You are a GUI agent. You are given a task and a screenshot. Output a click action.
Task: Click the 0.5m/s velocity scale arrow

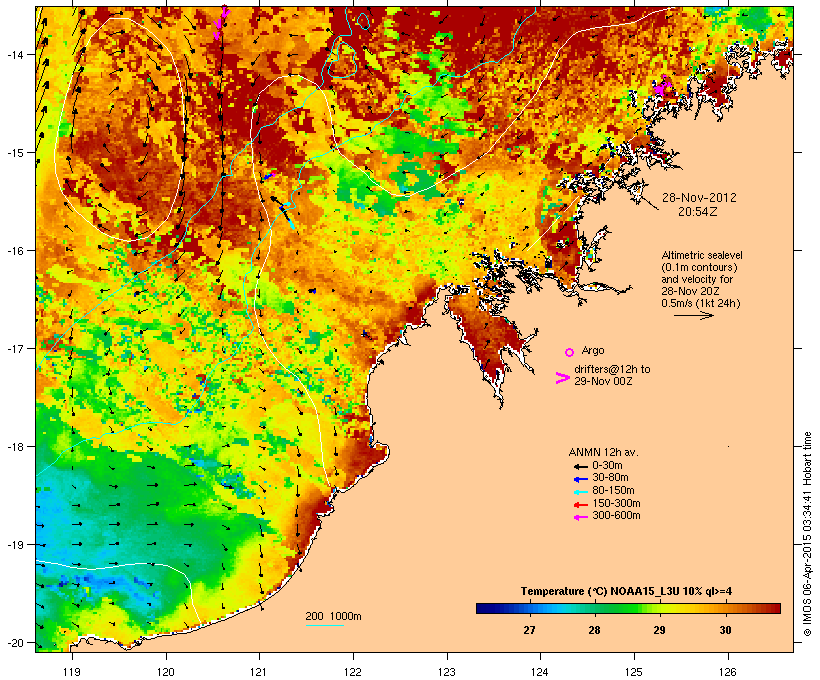pos(693,315)
